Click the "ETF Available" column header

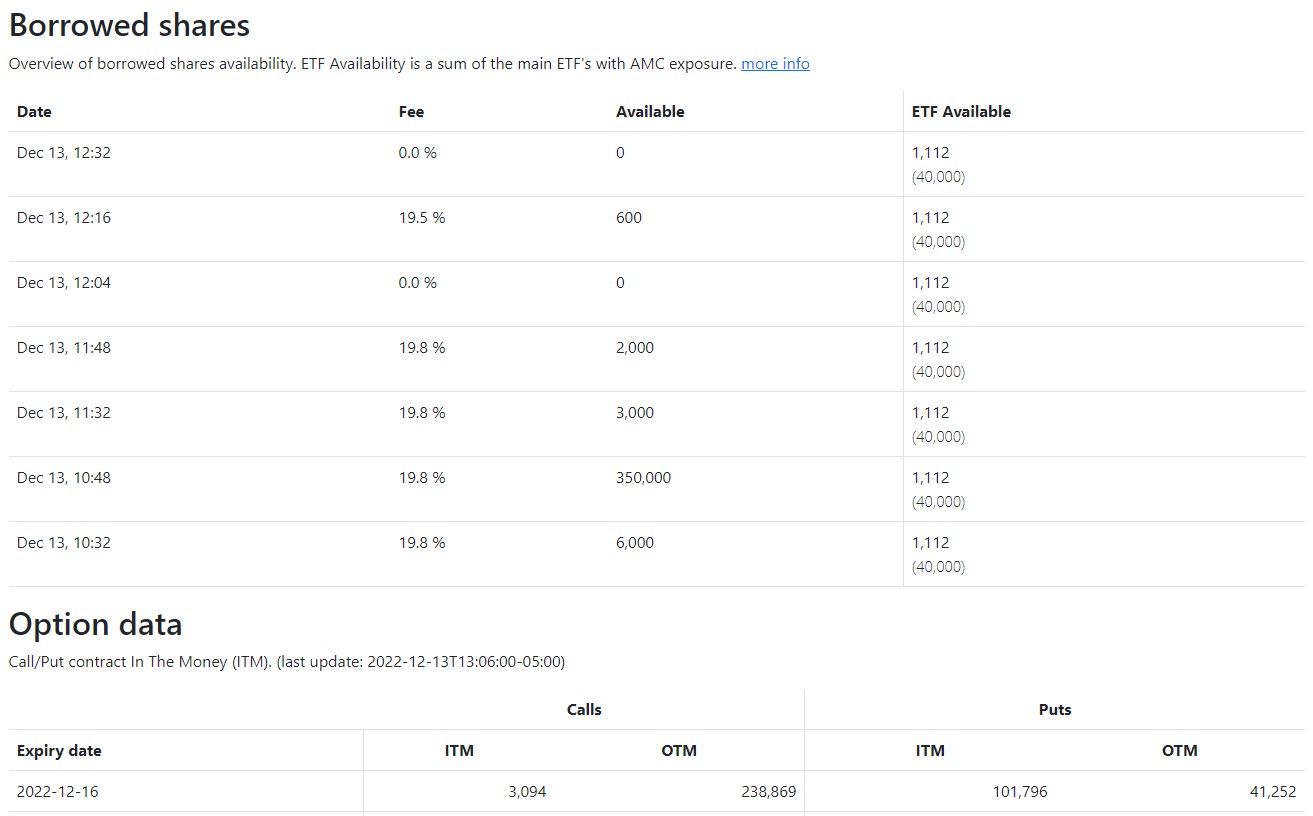pos(961,112)
